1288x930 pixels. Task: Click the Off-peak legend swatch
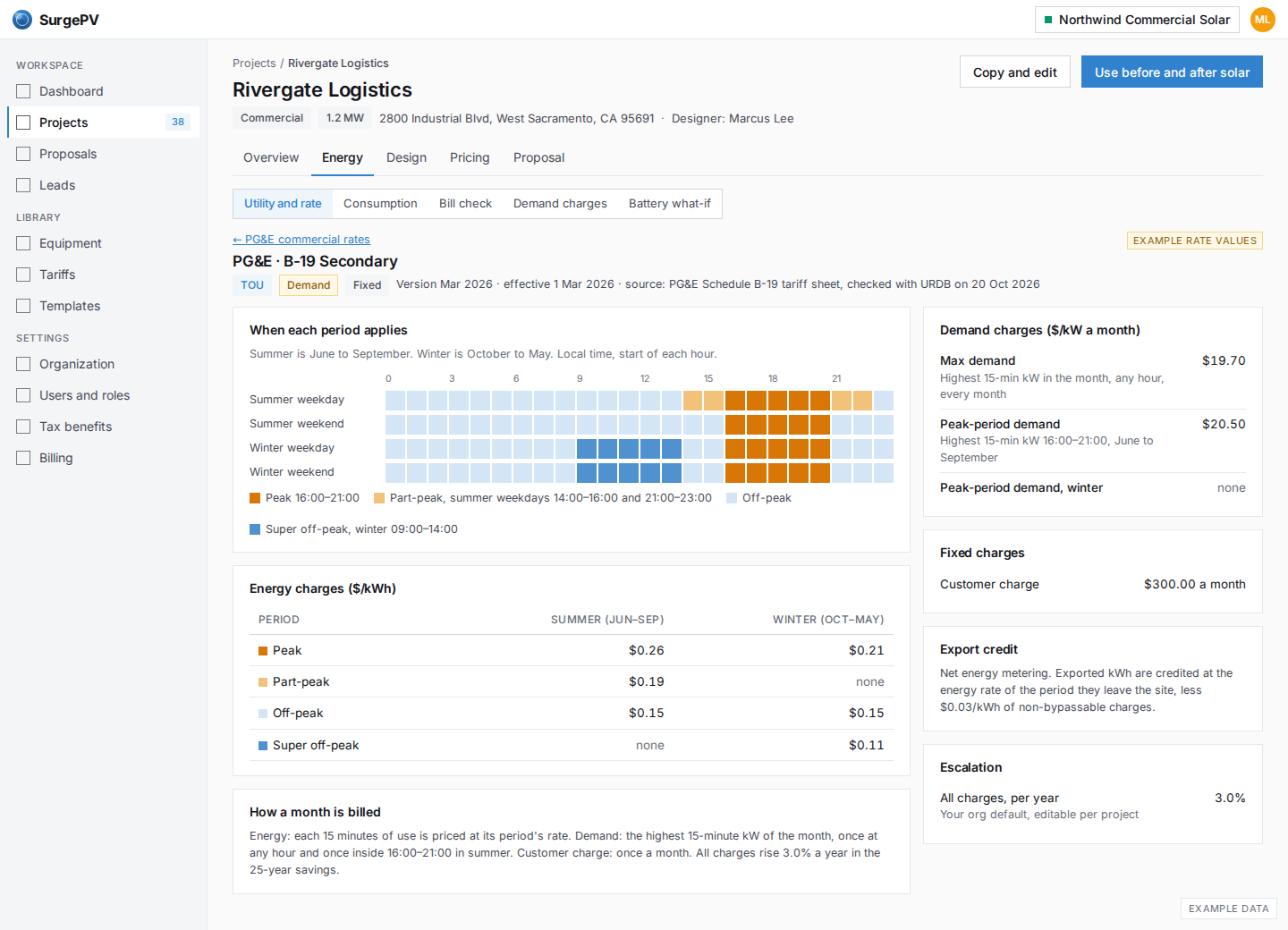coord(732,498)
